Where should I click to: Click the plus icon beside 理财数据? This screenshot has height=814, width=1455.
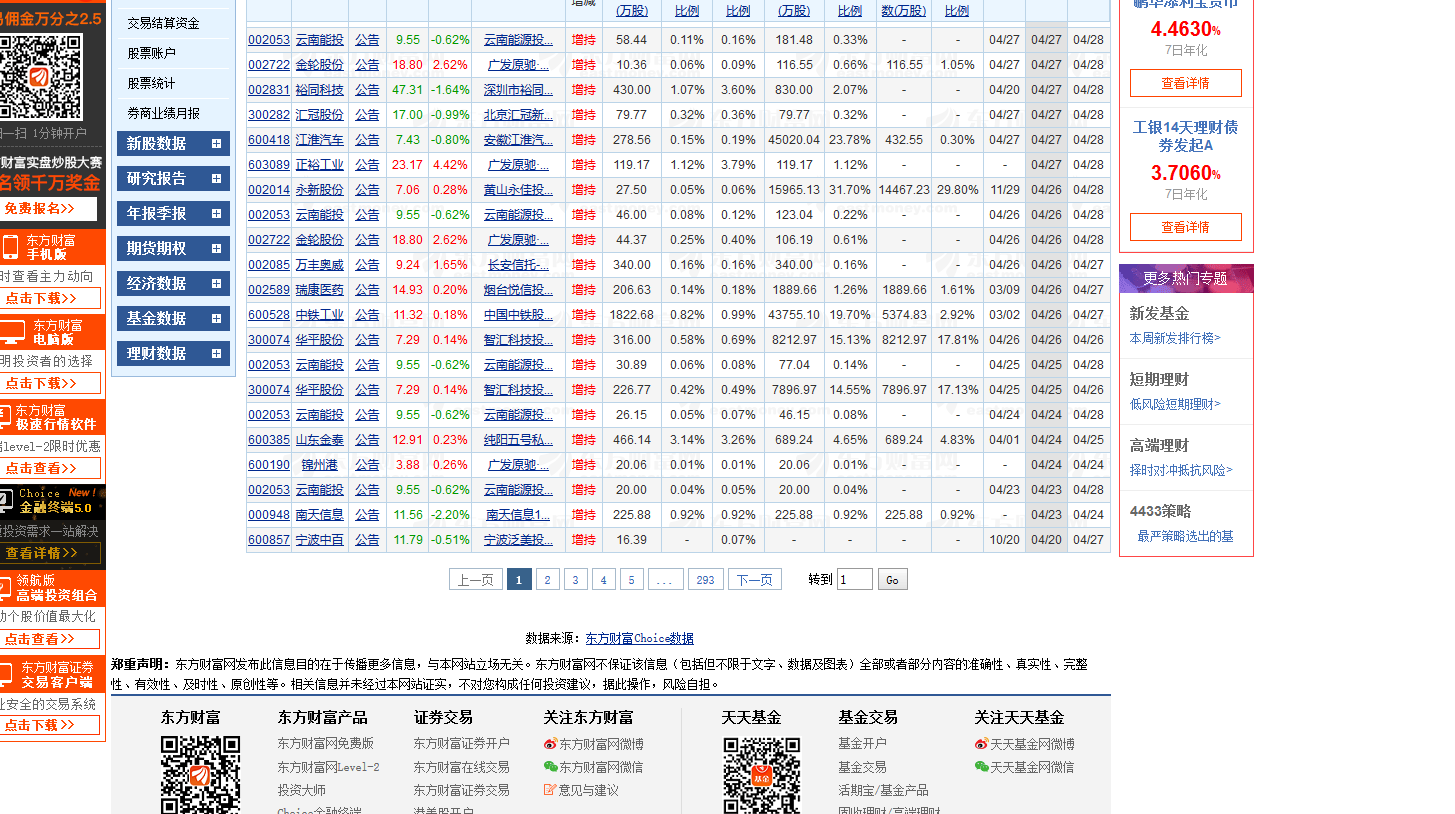216,354
